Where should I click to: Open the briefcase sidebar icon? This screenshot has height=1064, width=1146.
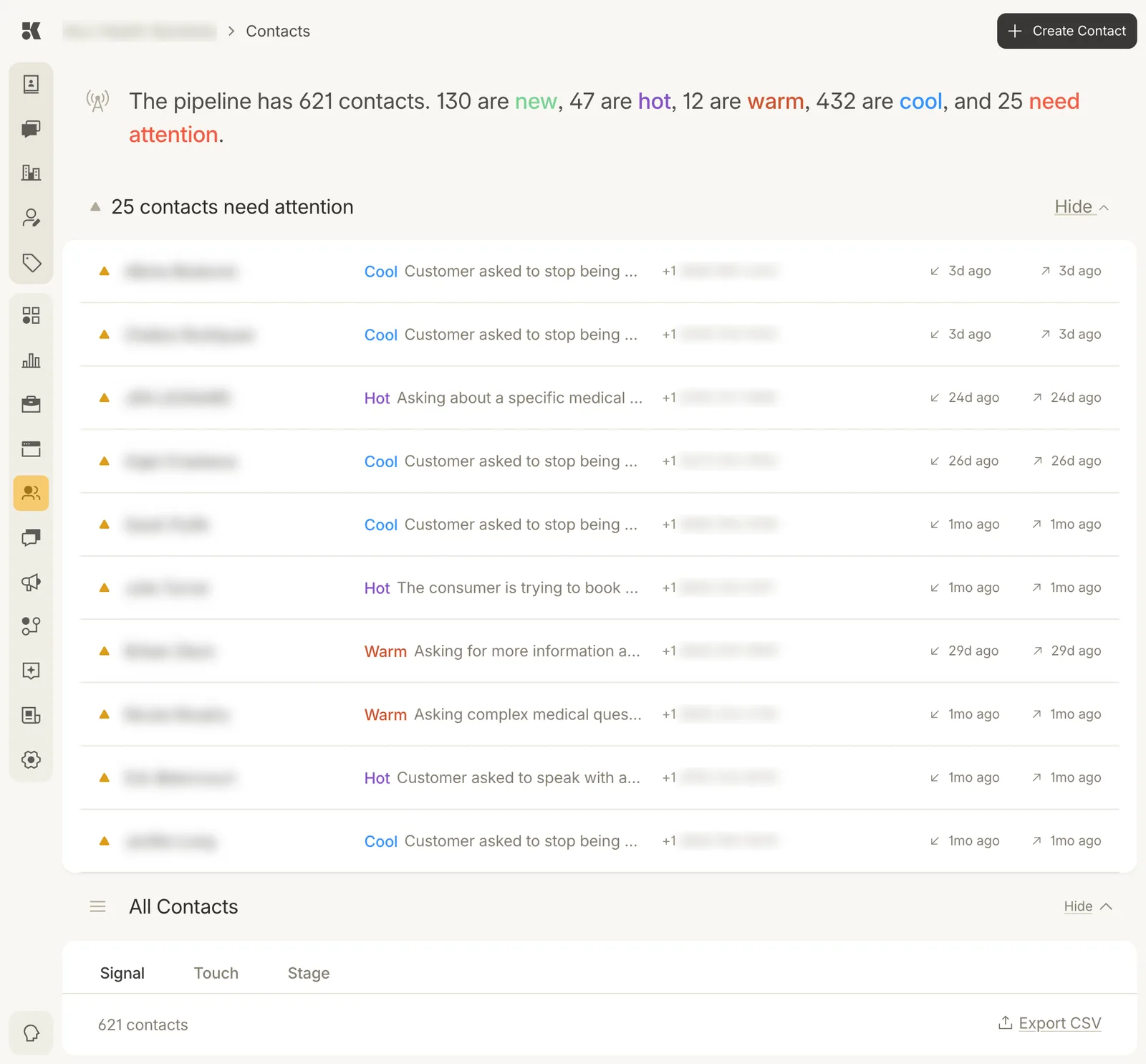pos(31,405)
